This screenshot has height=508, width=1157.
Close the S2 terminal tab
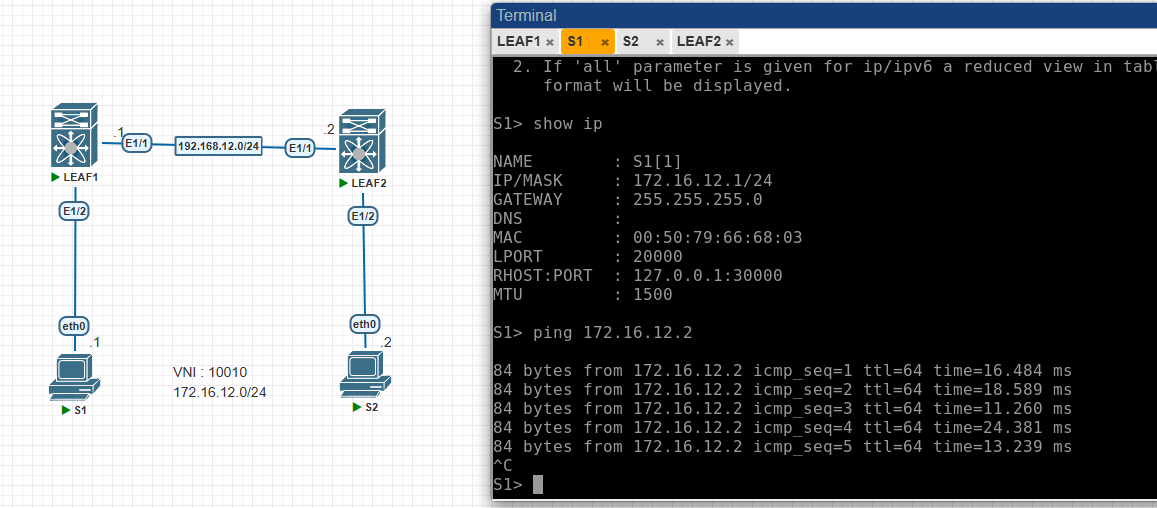point(659,42)
